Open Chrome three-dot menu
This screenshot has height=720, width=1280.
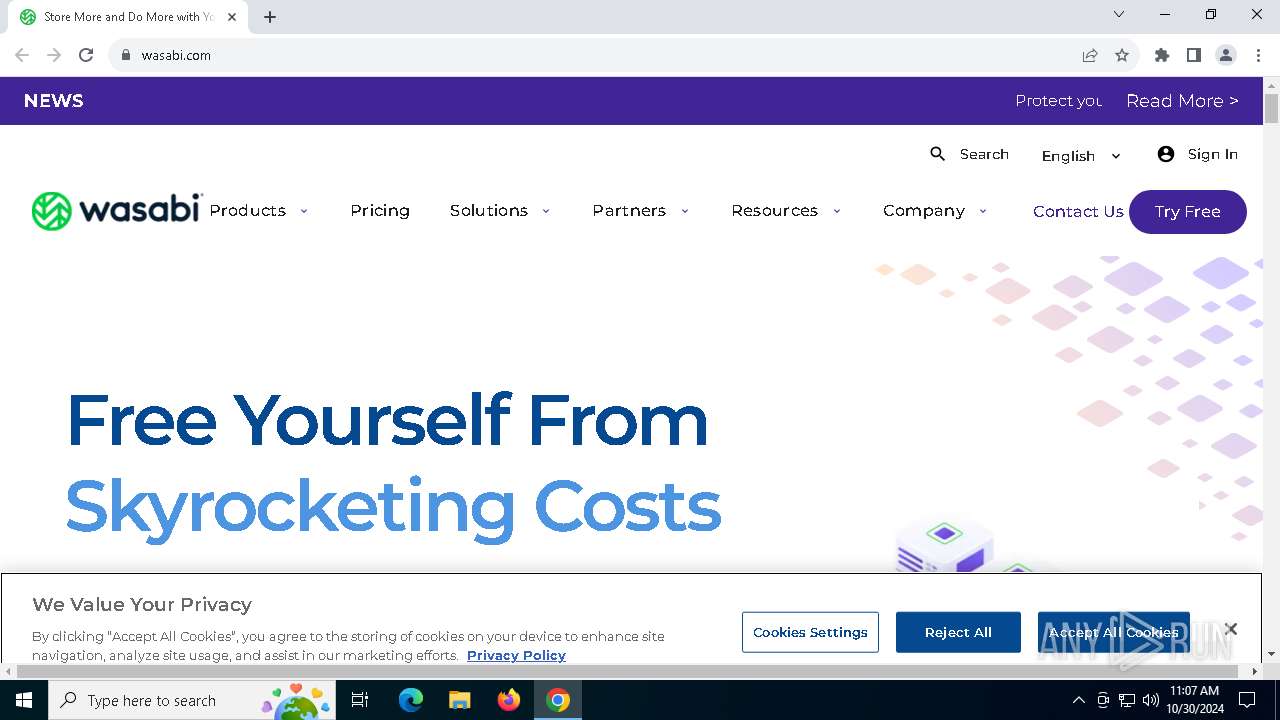click(x=1258, y=55)
